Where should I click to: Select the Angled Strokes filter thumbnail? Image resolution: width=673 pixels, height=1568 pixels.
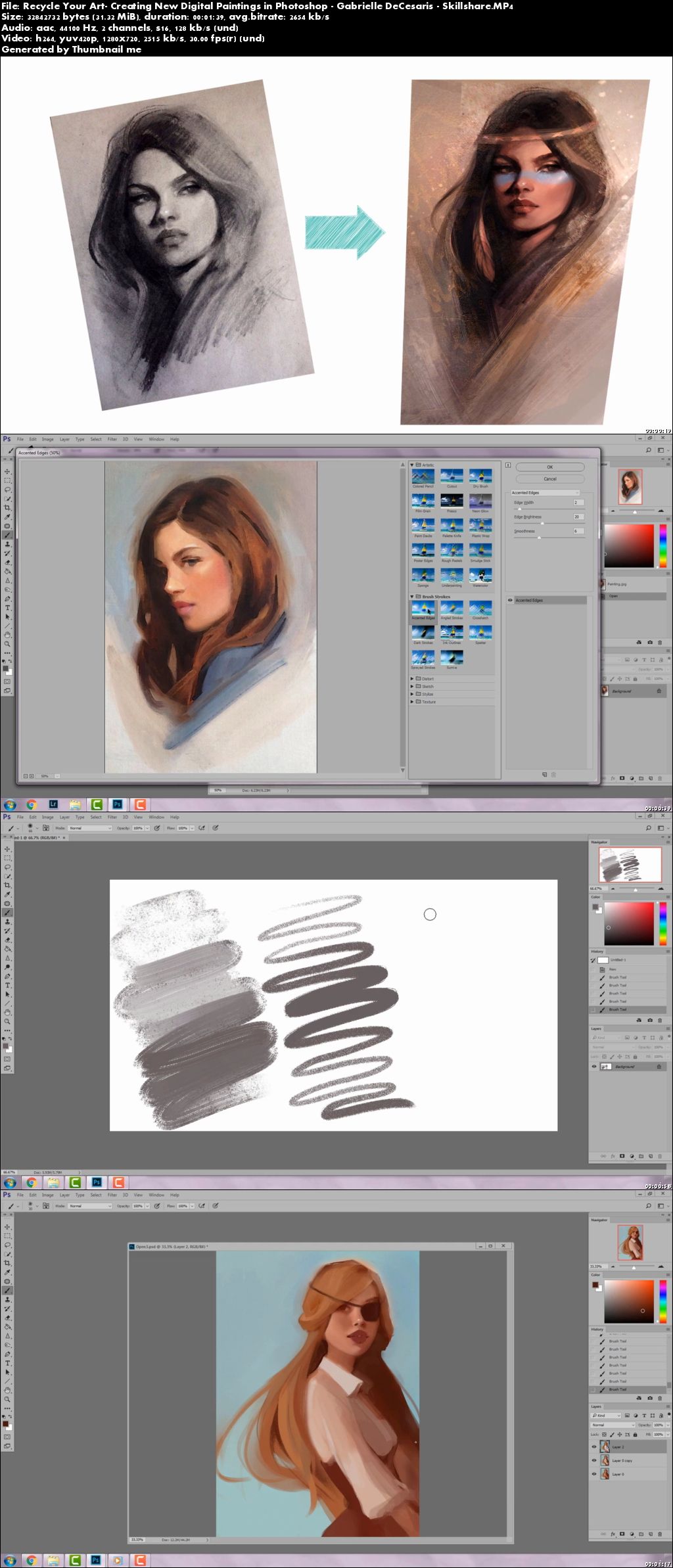click(452, 608)
